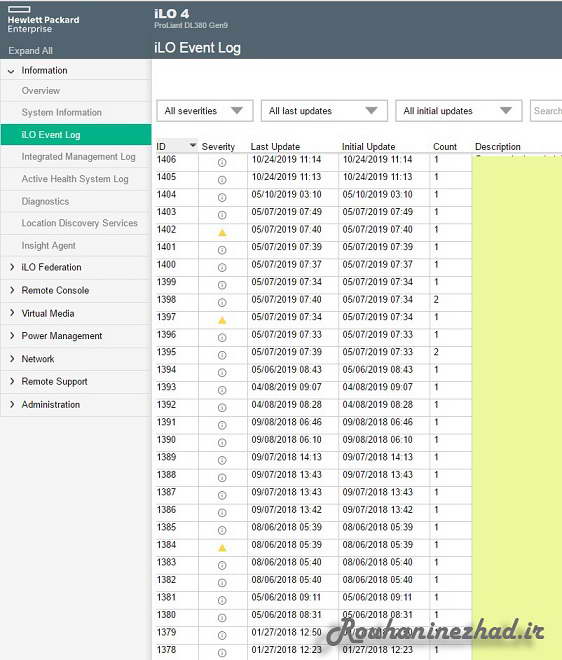
Task: Click the info severity icon in row 1387
Action: (x=222, y=495)
